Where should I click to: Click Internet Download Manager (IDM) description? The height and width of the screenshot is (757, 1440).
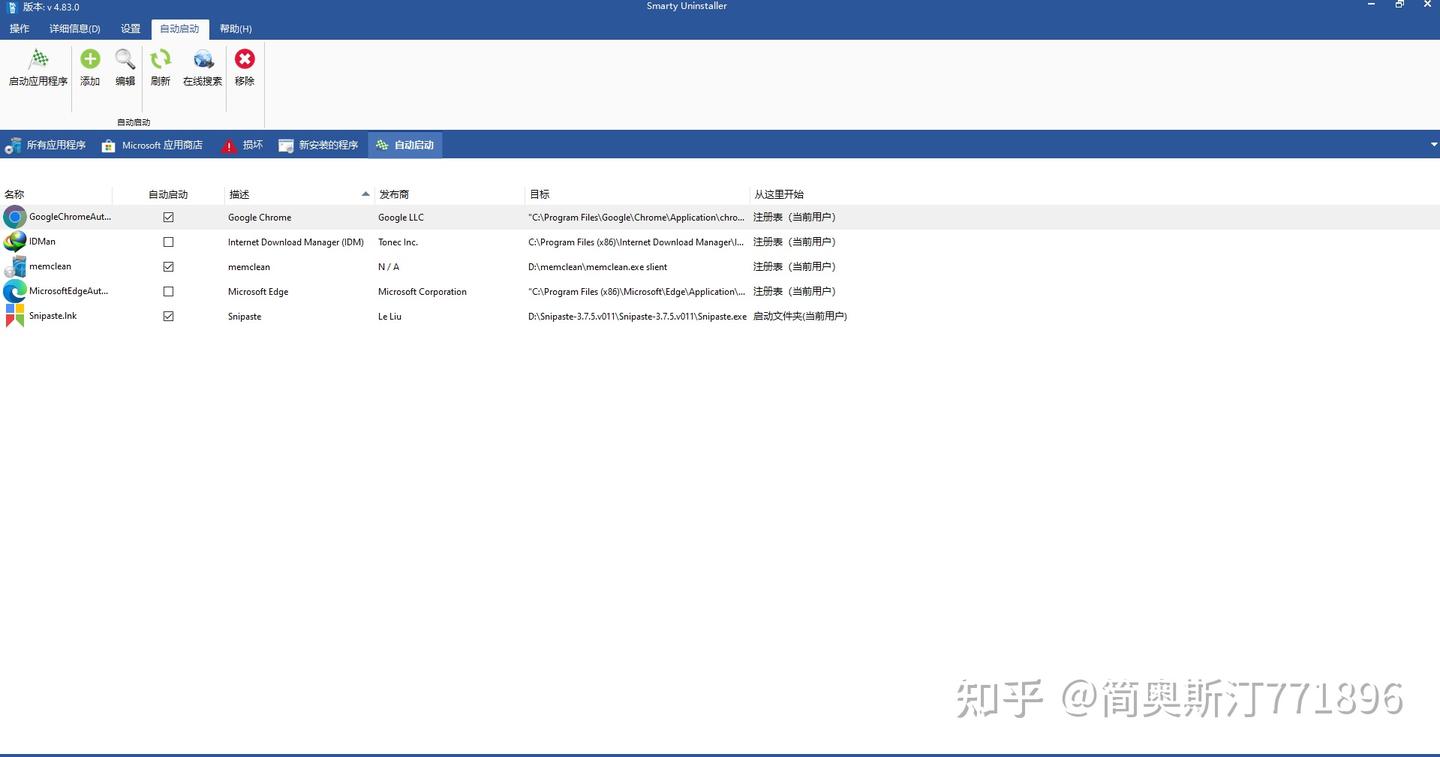(x=296, y=242)
